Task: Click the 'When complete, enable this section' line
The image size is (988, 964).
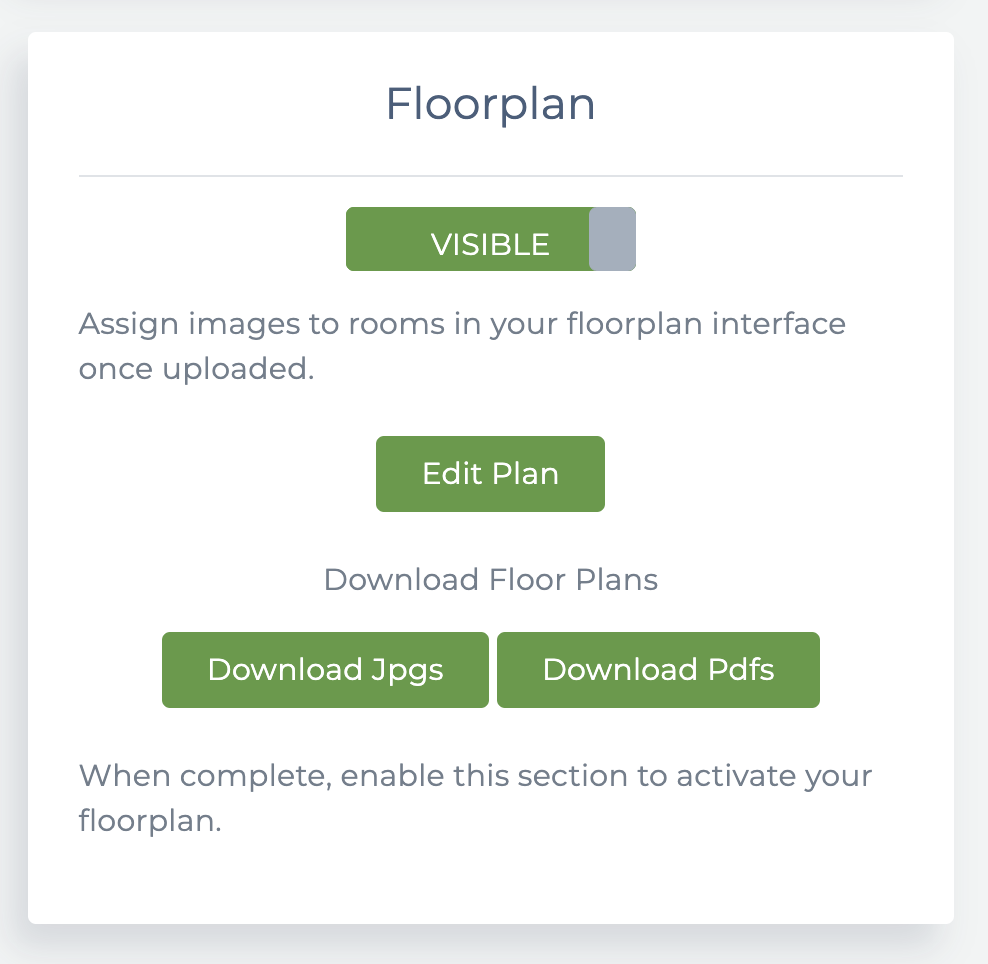Action: tap(475, 776)
